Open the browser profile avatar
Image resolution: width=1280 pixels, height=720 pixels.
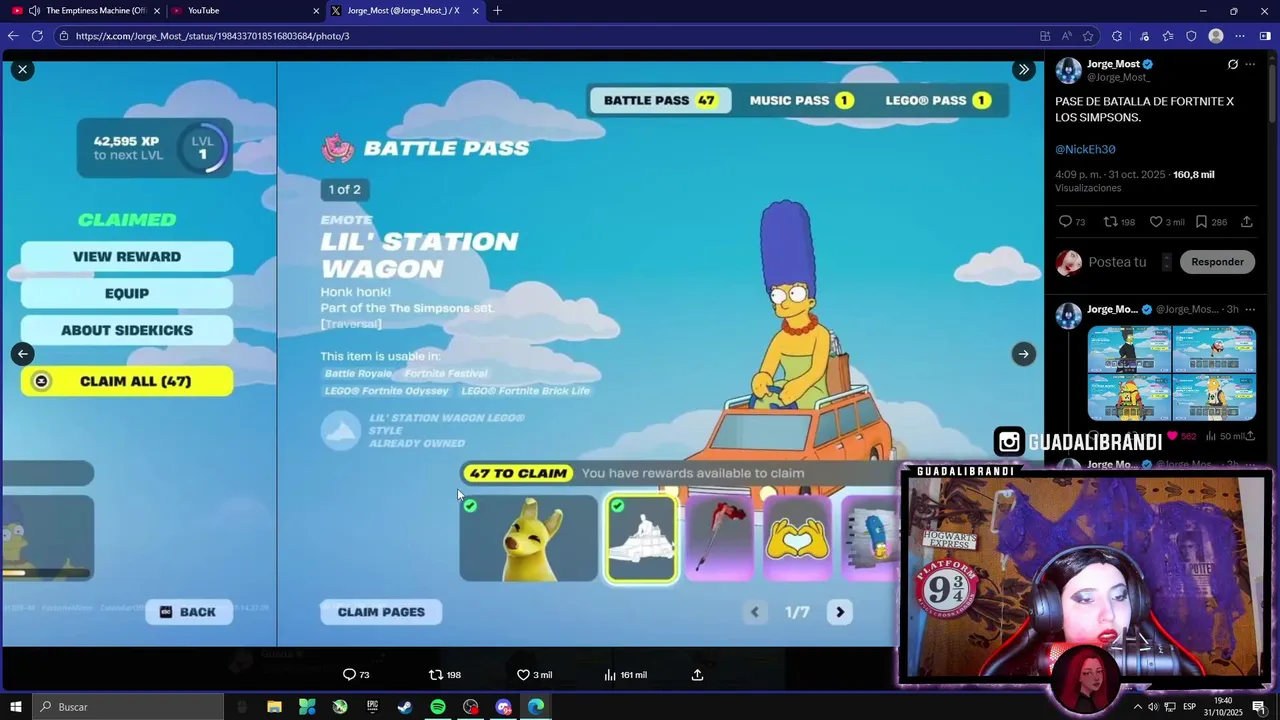tap(1216, 36)
